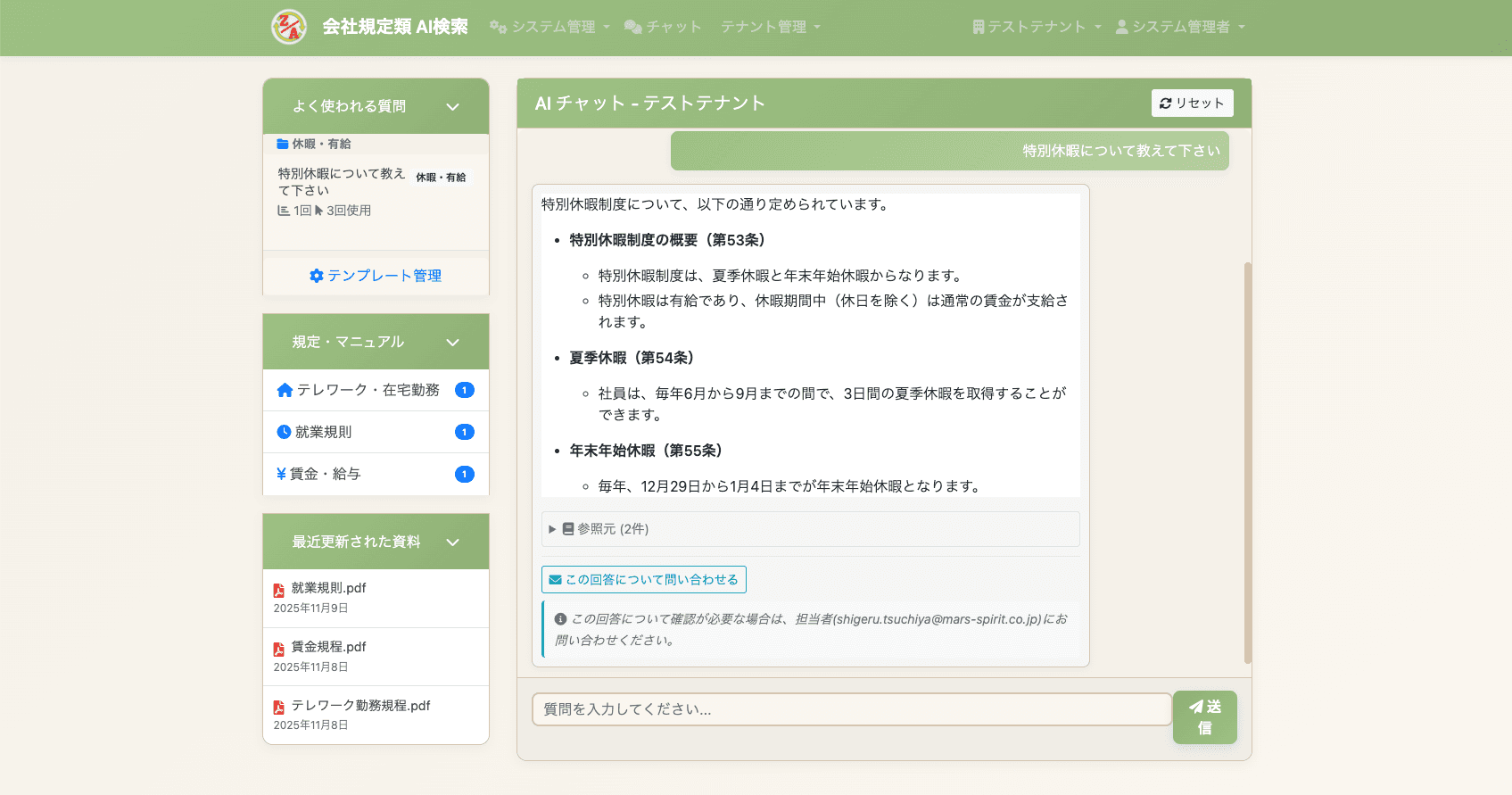Collapse the 規定・マニュアル panel chevron
Image resolution: width=1512 pixels, height=795 pixels.
[x=452, y=343]
